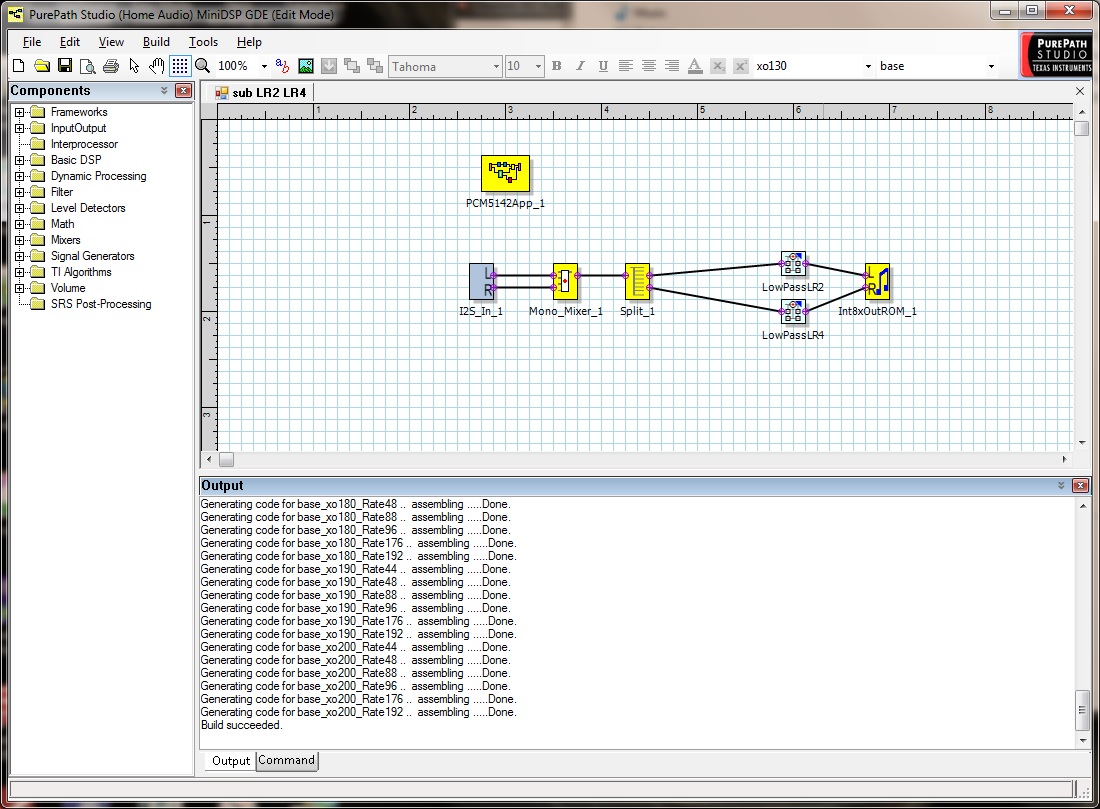Toggle the grid display button
The image size is (1100, 809).
pyautogui.click(x=180, y=66)
